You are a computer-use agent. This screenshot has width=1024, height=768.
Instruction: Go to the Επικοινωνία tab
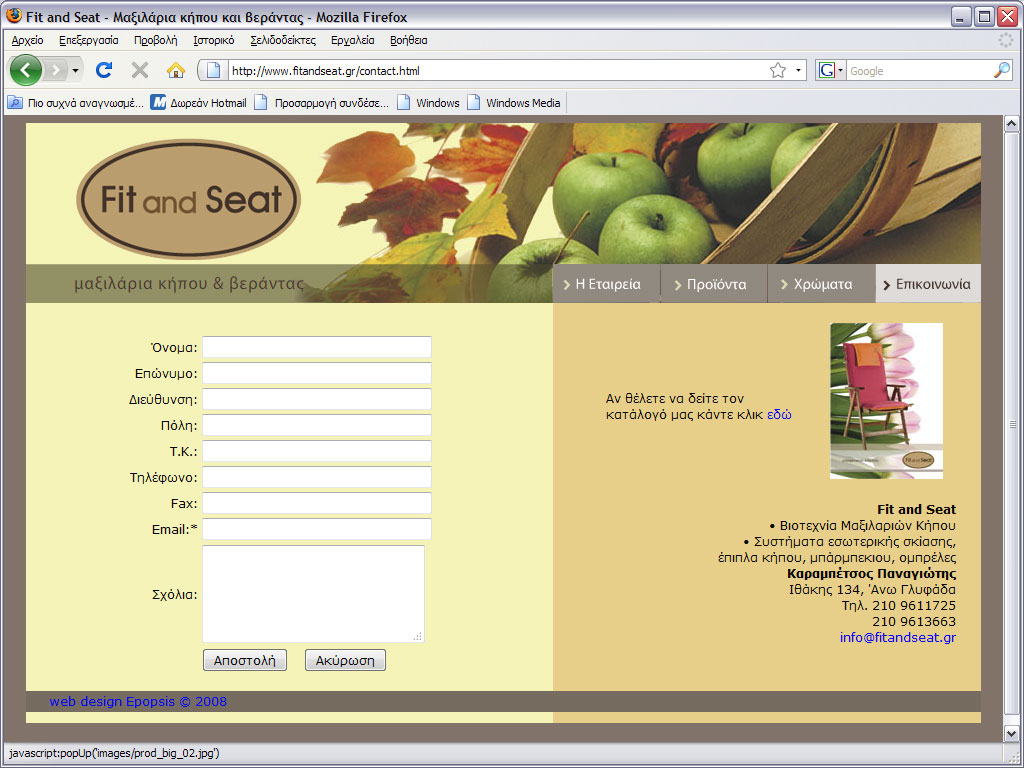[928, 284]
